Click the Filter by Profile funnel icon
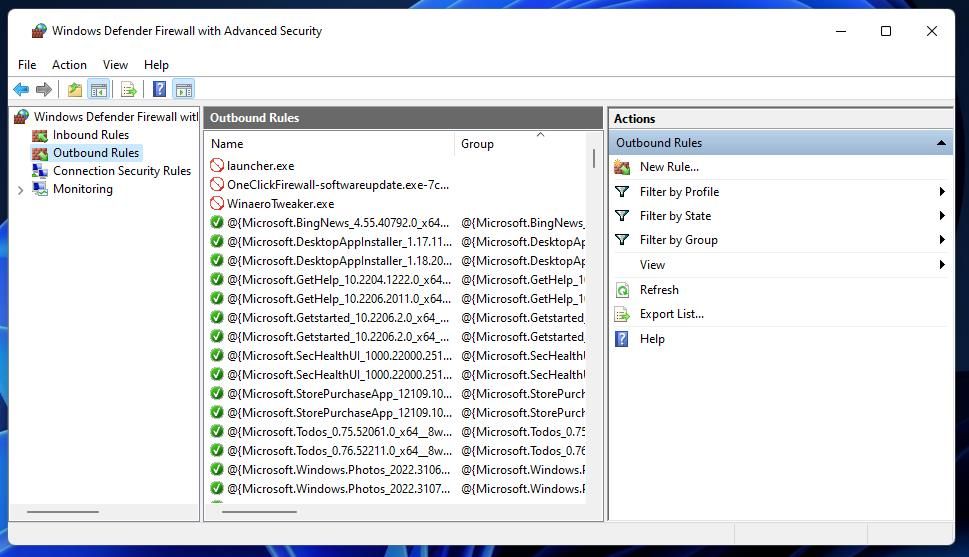Image resolution: width=969 pixels, height=557 pixels. [622, 192]
